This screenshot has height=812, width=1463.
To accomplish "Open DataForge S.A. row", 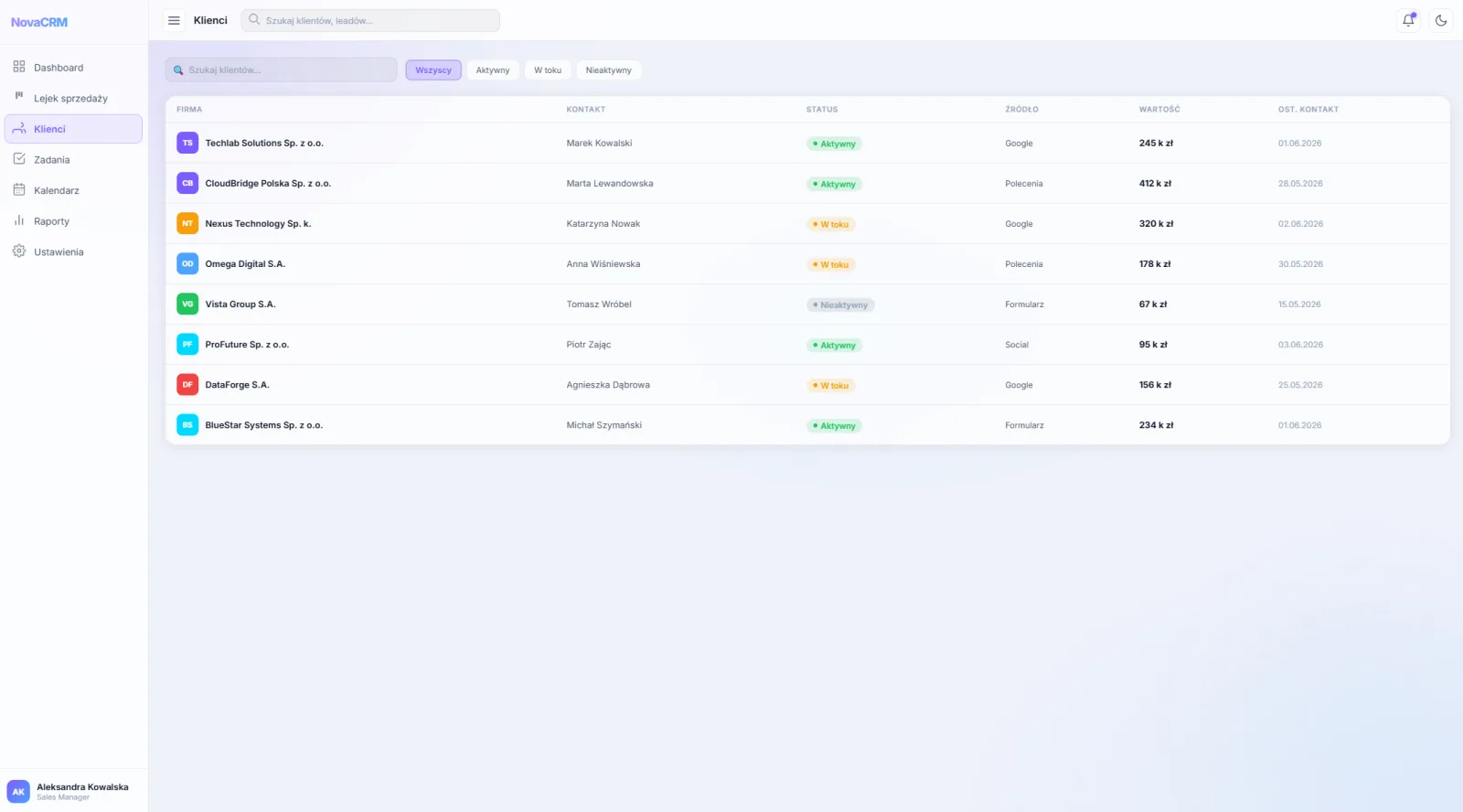I will coord(807,385).
